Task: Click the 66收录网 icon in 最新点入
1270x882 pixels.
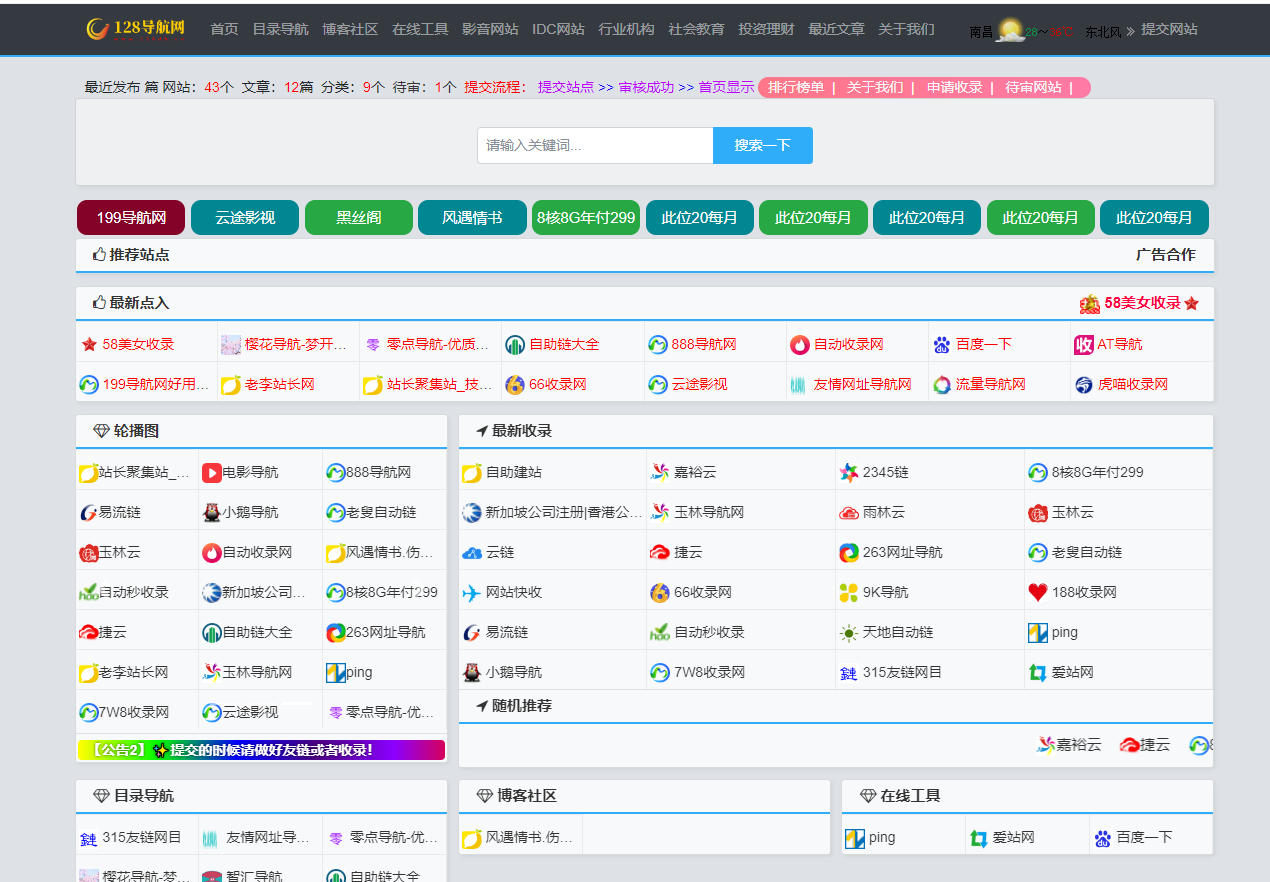Action: [x=515, y=385]
